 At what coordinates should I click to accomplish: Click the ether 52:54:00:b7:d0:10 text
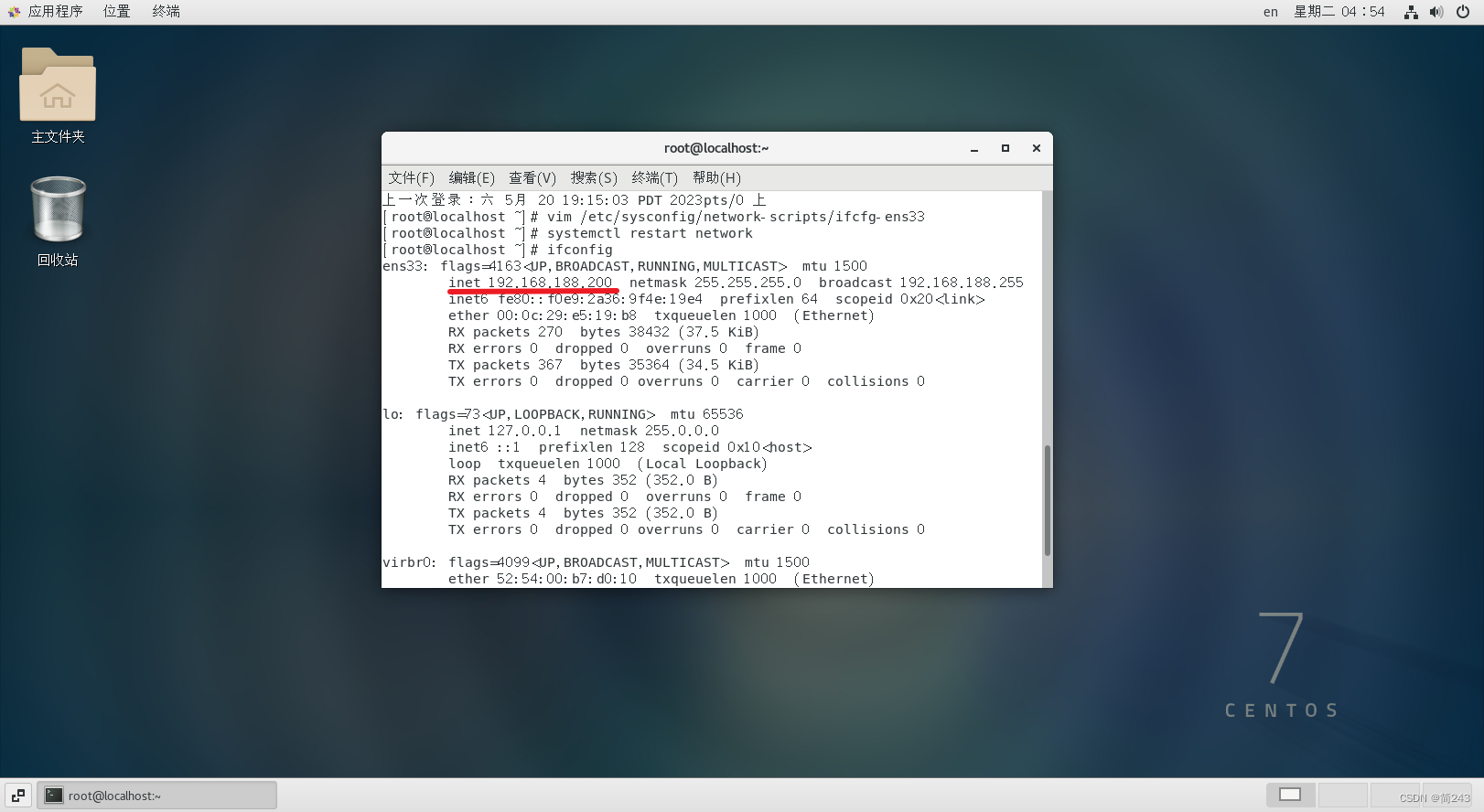(543, 579)
